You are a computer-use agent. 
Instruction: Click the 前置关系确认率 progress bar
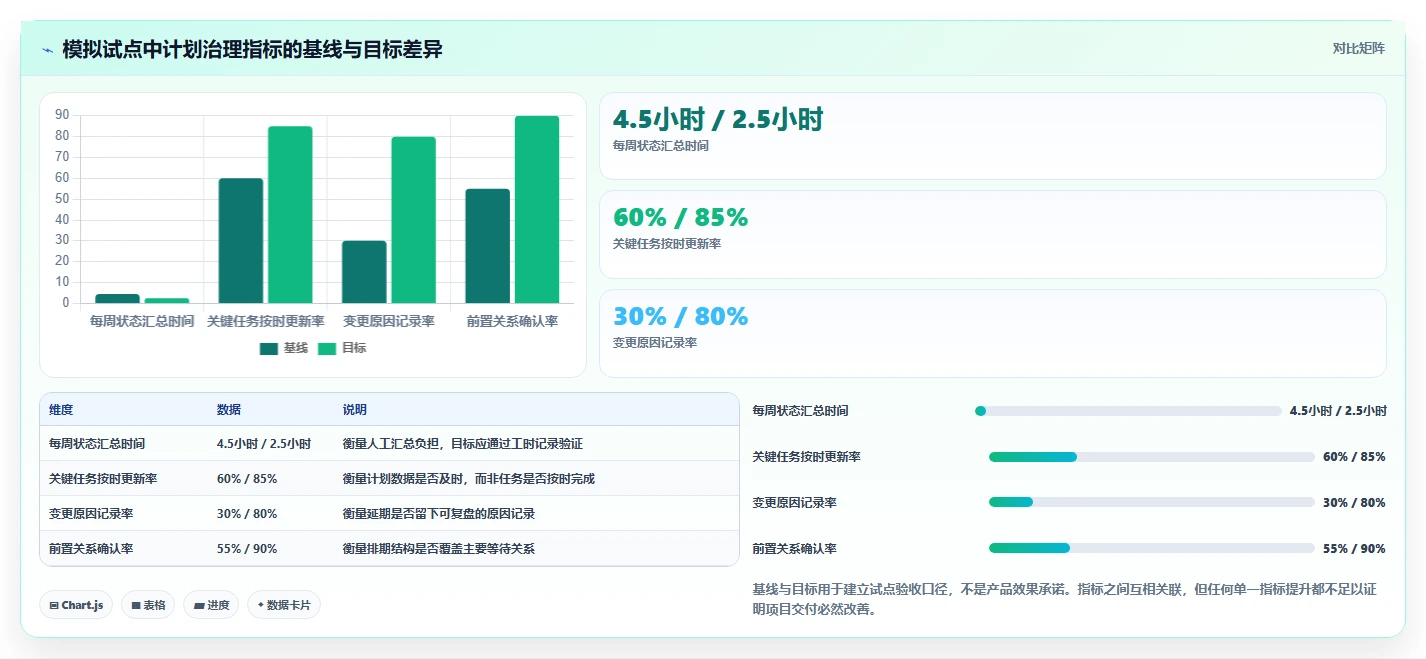[x=1152, y=549]
